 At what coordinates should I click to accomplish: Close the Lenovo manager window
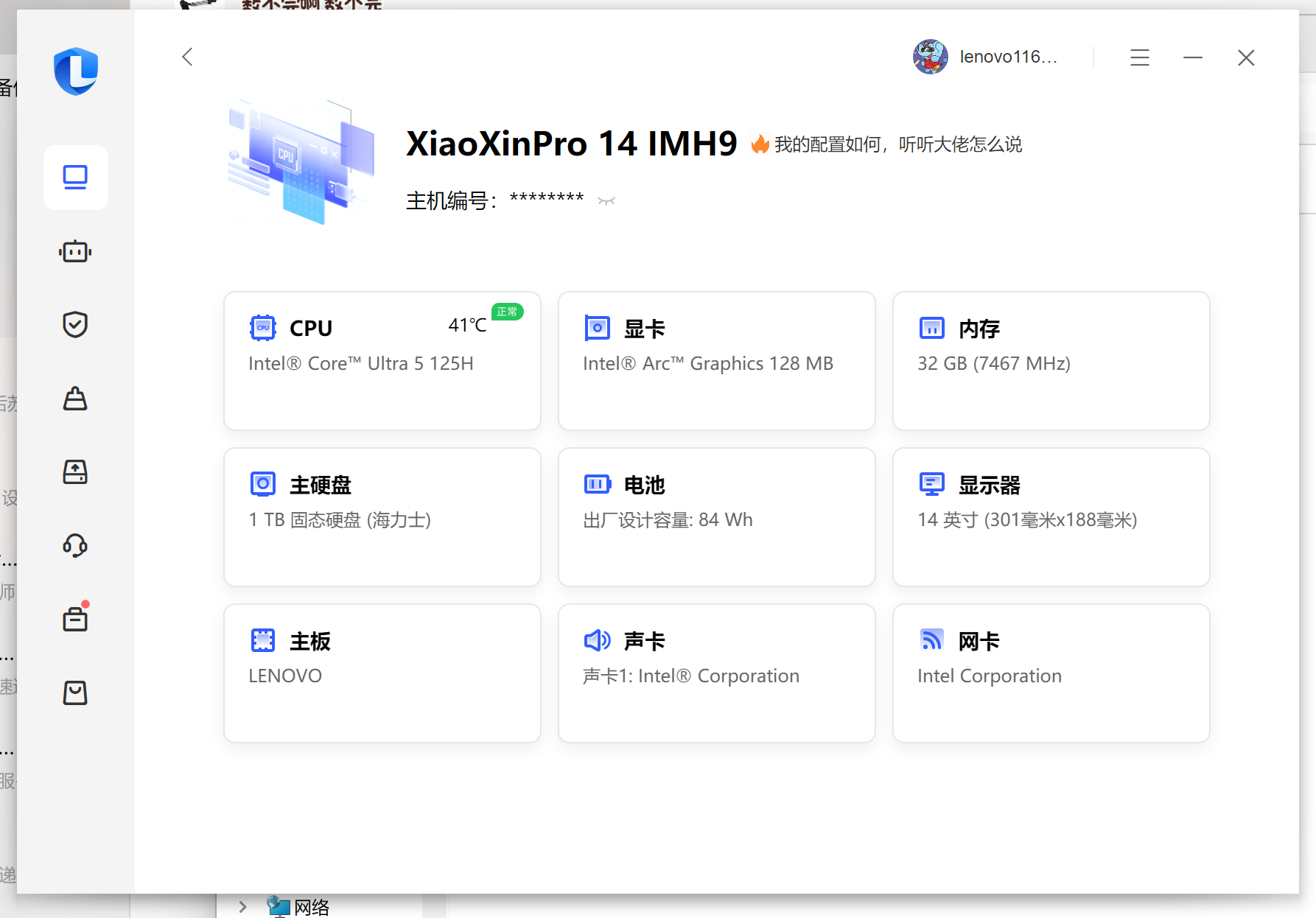pyautogui.click(x=1246, y=57)
